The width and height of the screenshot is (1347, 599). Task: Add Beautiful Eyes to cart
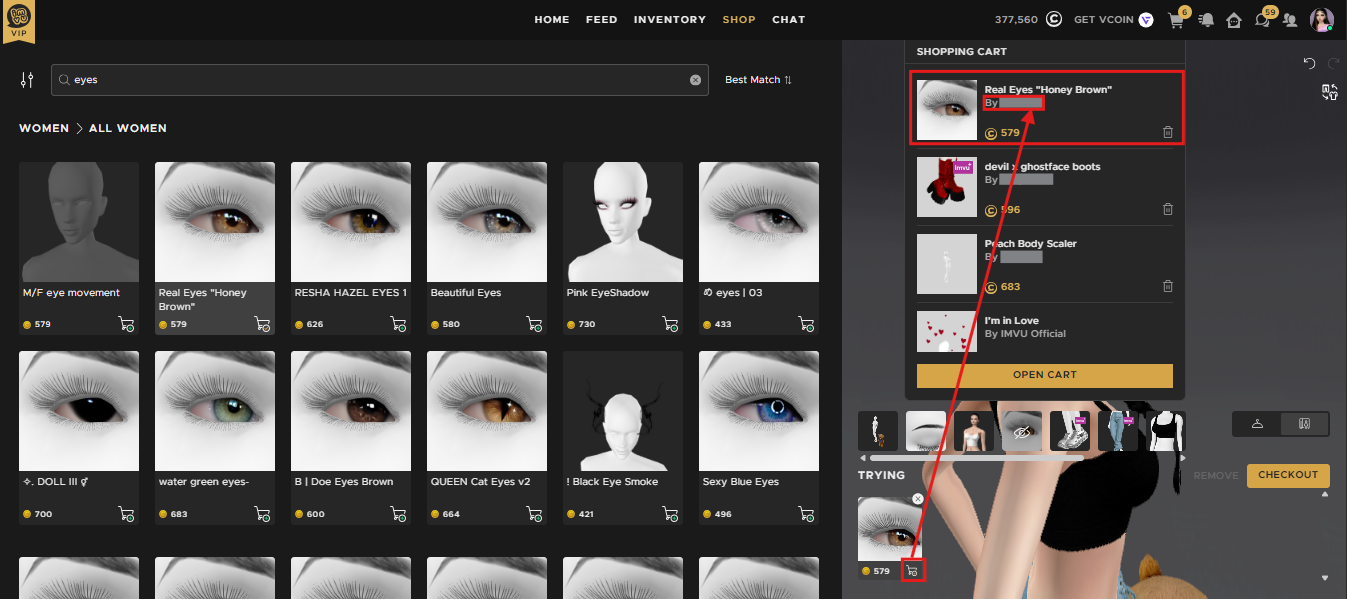point(534,324)
